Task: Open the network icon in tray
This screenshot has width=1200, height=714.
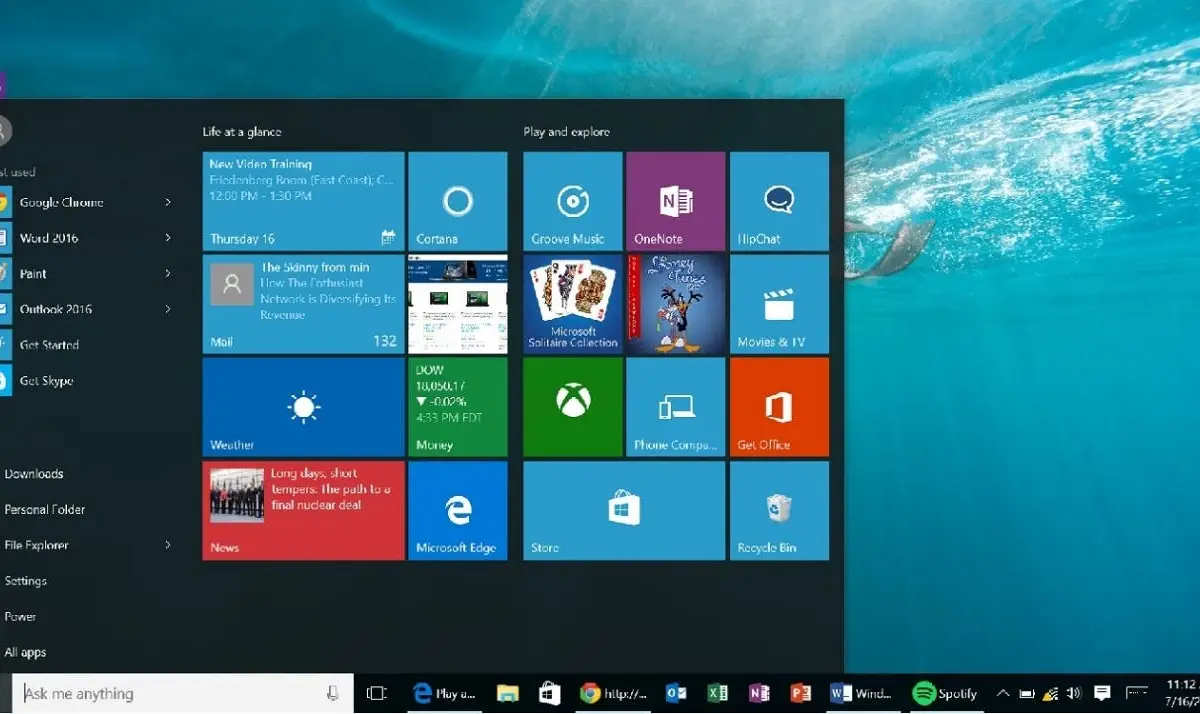Action: pyautogui.click(x=1051, y=693)
